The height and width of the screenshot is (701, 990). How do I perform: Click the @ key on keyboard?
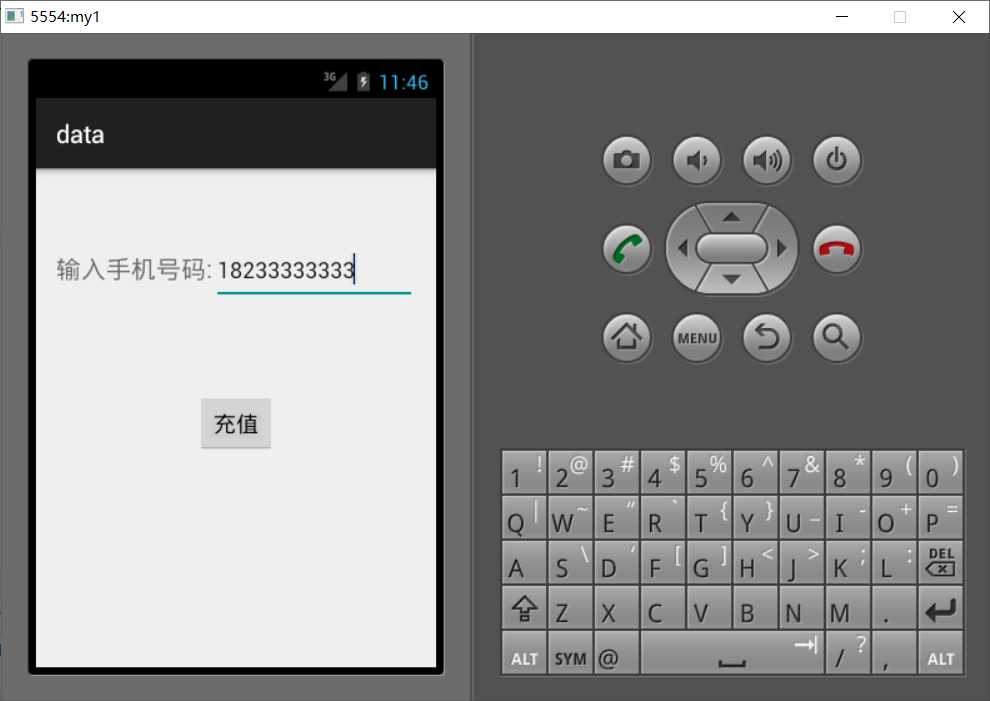pos(616,653)
